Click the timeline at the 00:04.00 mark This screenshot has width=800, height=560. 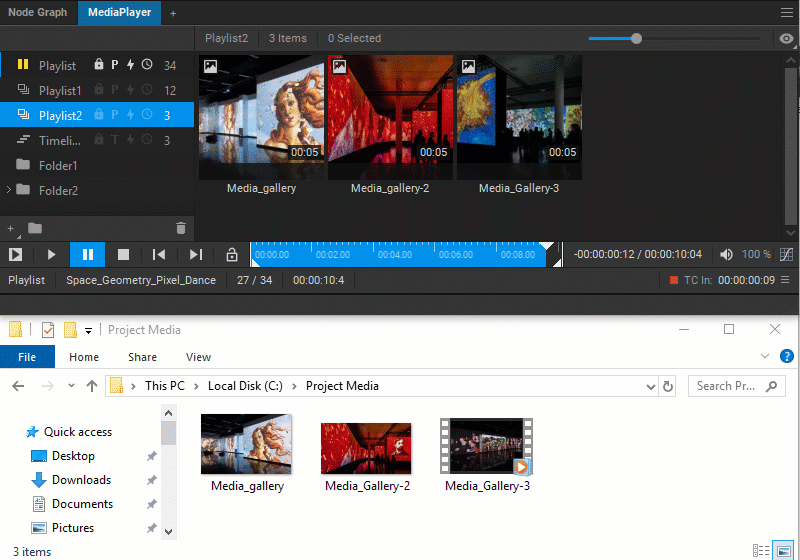coord(395,254)
